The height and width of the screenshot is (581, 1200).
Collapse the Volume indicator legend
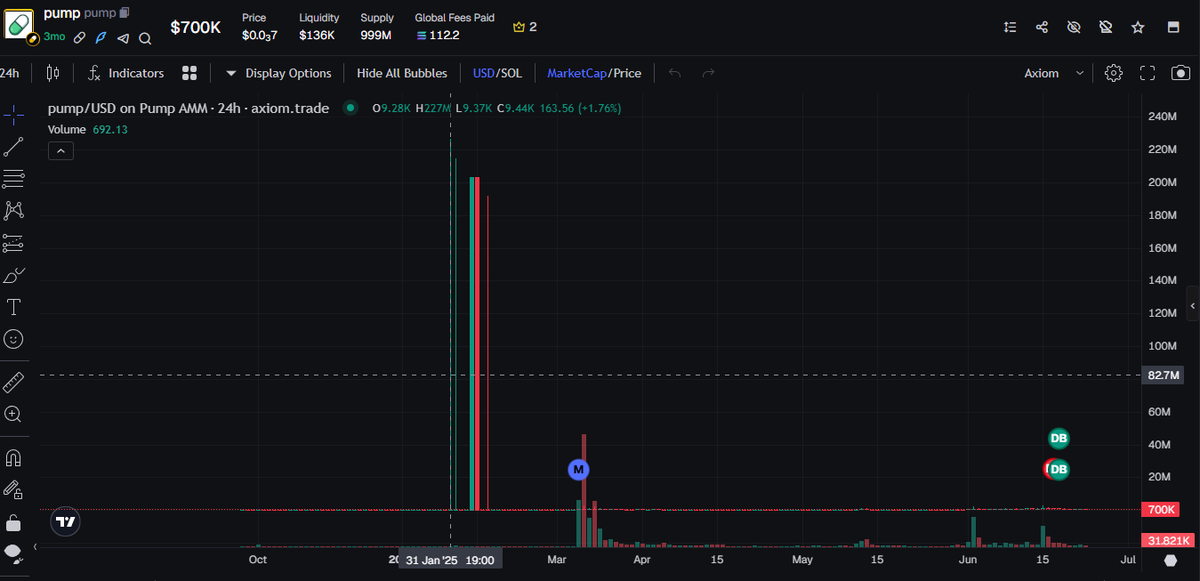(x=61, y=151)
